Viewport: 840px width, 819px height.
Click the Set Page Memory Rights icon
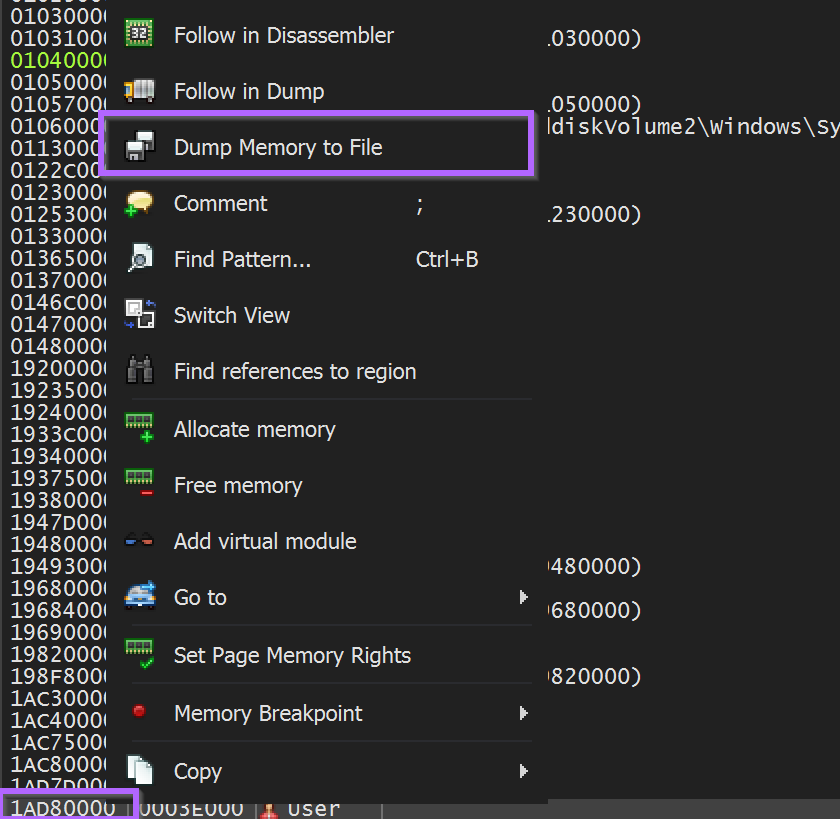[x=139, y=654]
